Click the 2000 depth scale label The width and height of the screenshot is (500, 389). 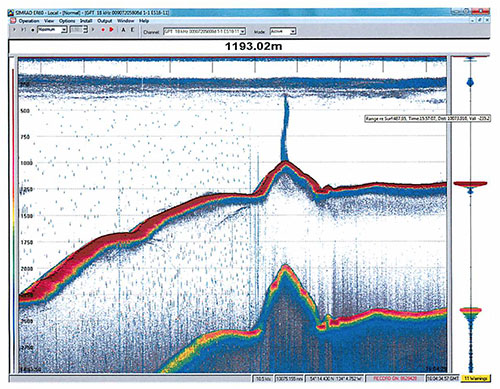pyautogui.click(x=27, y=268)
